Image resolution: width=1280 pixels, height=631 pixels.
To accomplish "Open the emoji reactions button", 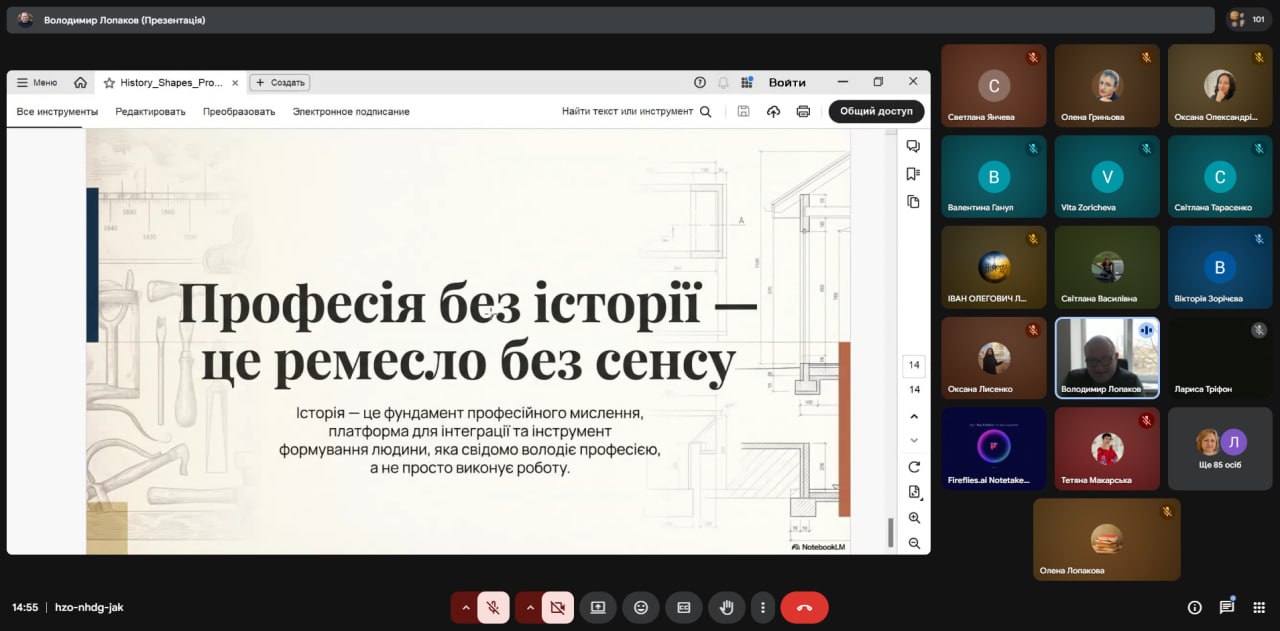I will 641,607.
